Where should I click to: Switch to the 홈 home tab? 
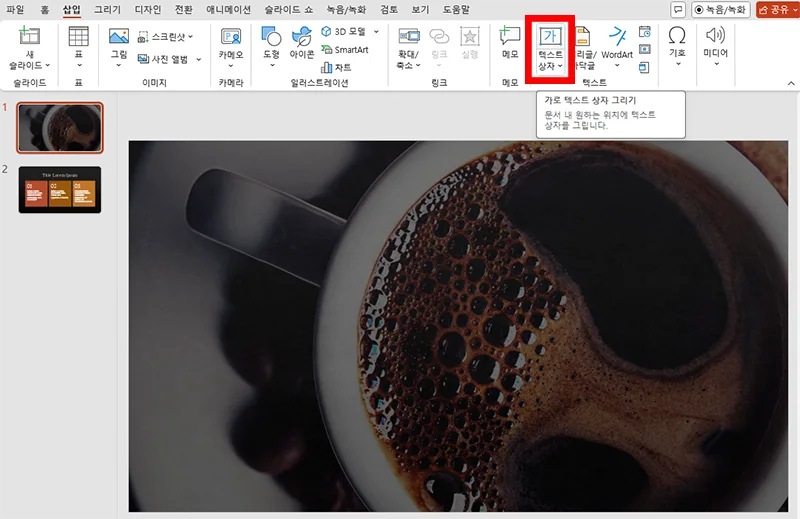pyautogui.click(x=44, y=10)
